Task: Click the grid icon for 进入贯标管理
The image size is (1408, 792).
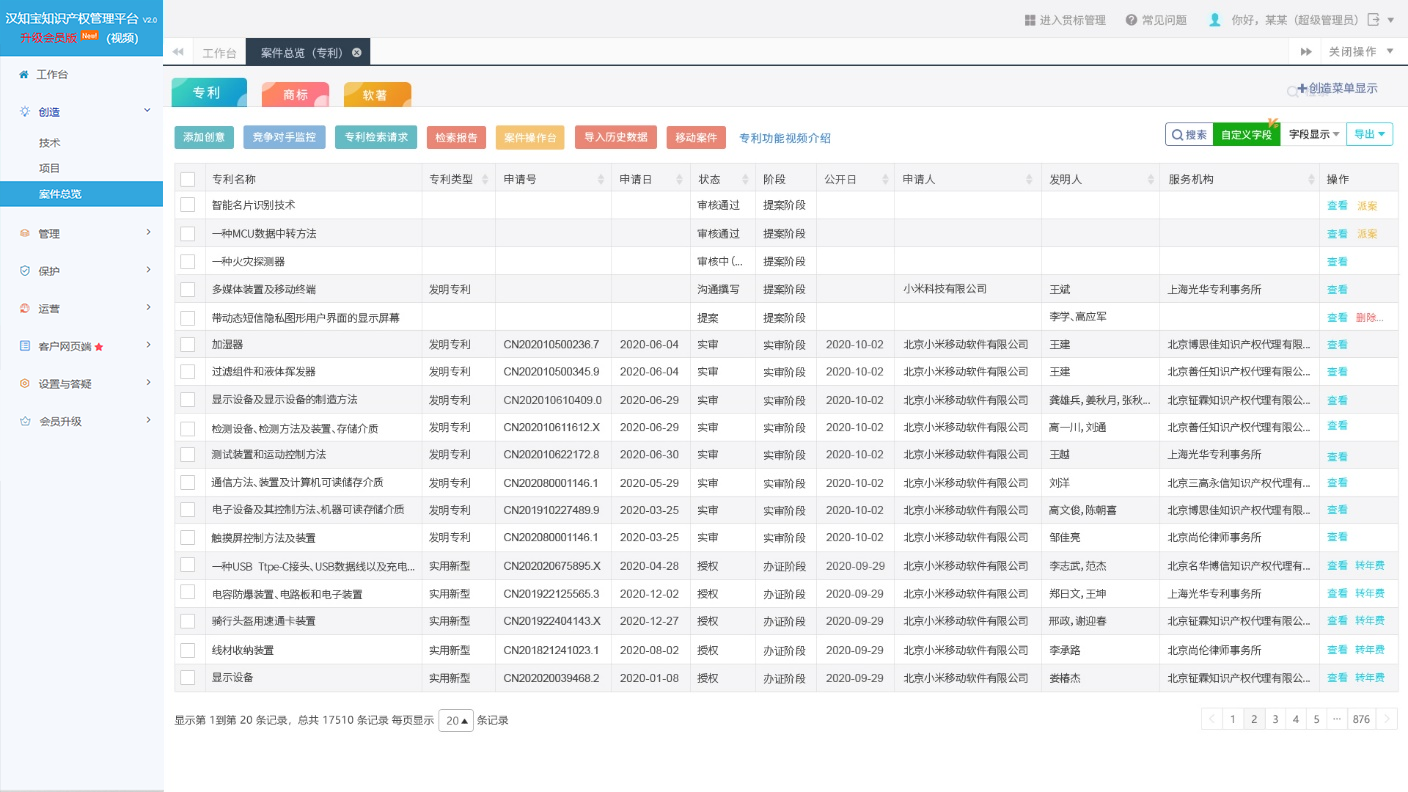Action: (1030, 20)
